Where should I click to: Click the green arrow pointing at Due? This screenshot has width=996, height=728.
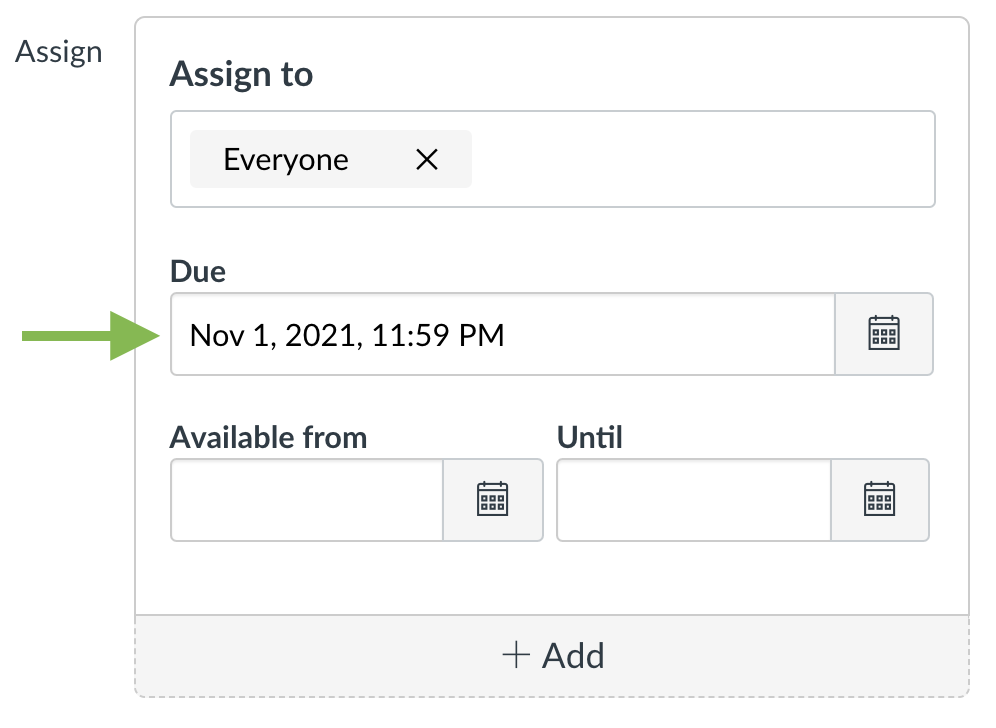[91, 335]
